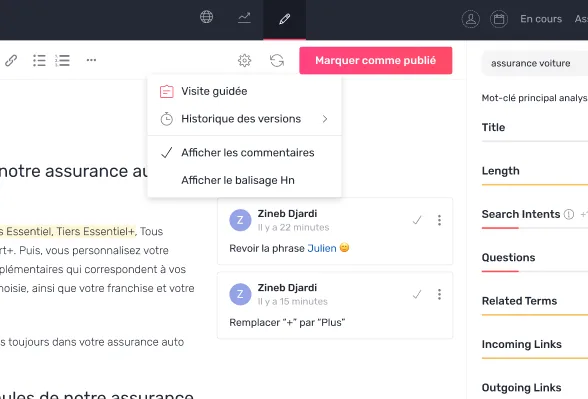Screen dimensions: 588x399
Task: Open the calendar icon
Action: point(499,19)
